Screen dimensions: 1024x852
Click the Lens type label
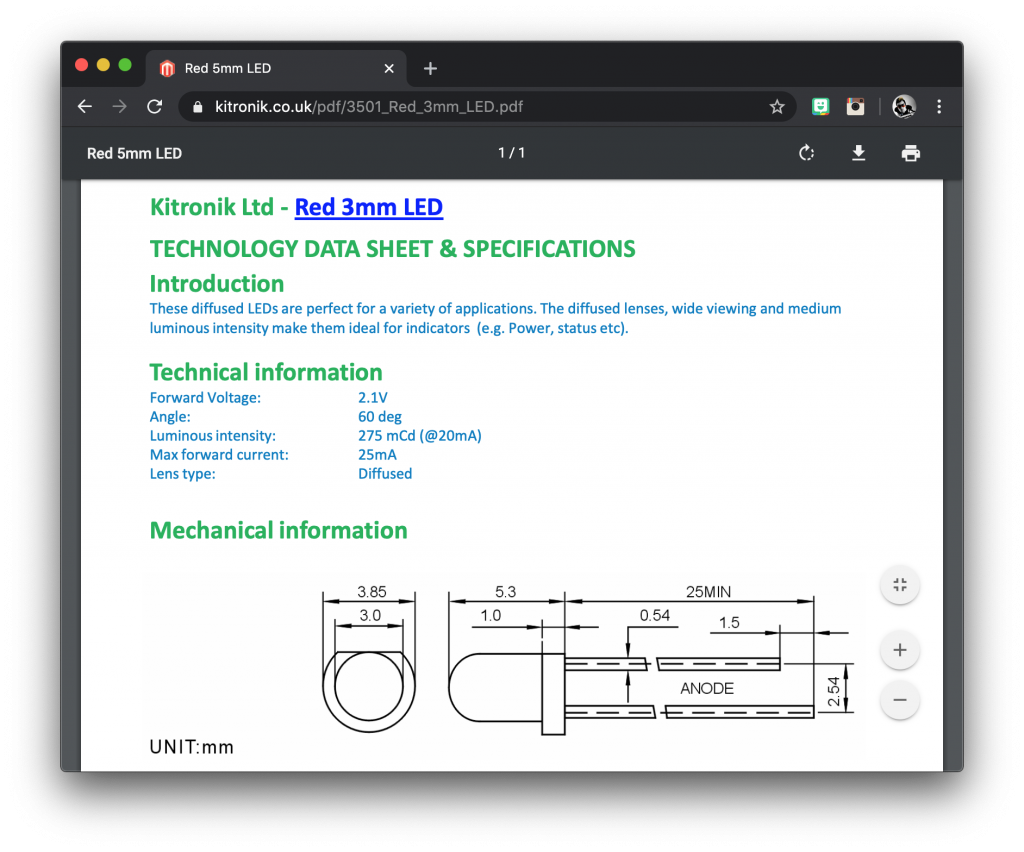point(183,473)
